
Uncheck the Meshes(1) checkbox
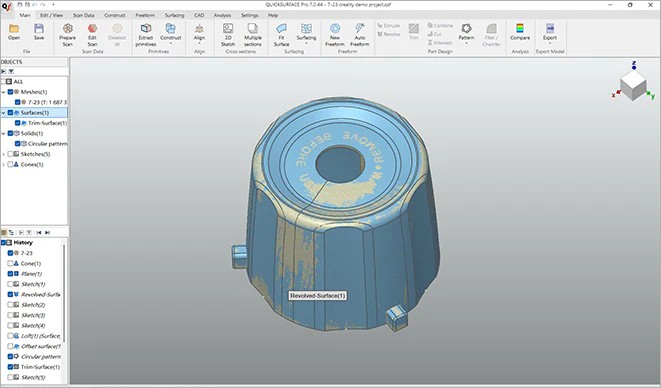coord(11,92)
